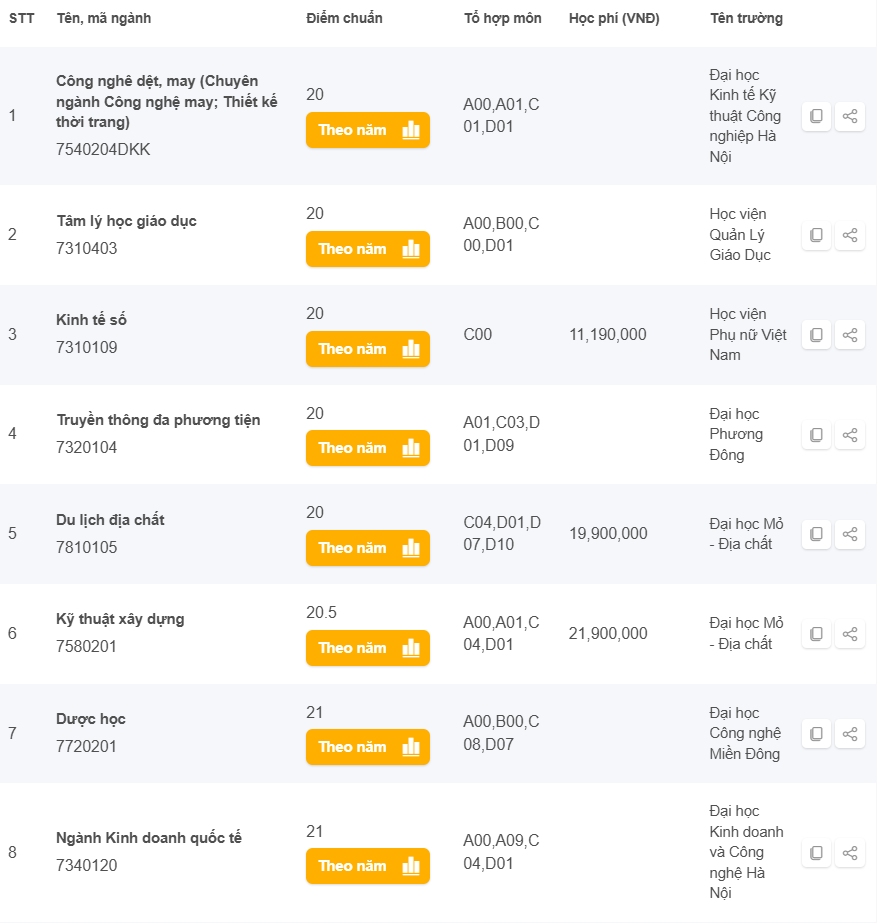The image size is (877, 923).
Task: Share the Du lịch địa chất row
Action: 850,534
